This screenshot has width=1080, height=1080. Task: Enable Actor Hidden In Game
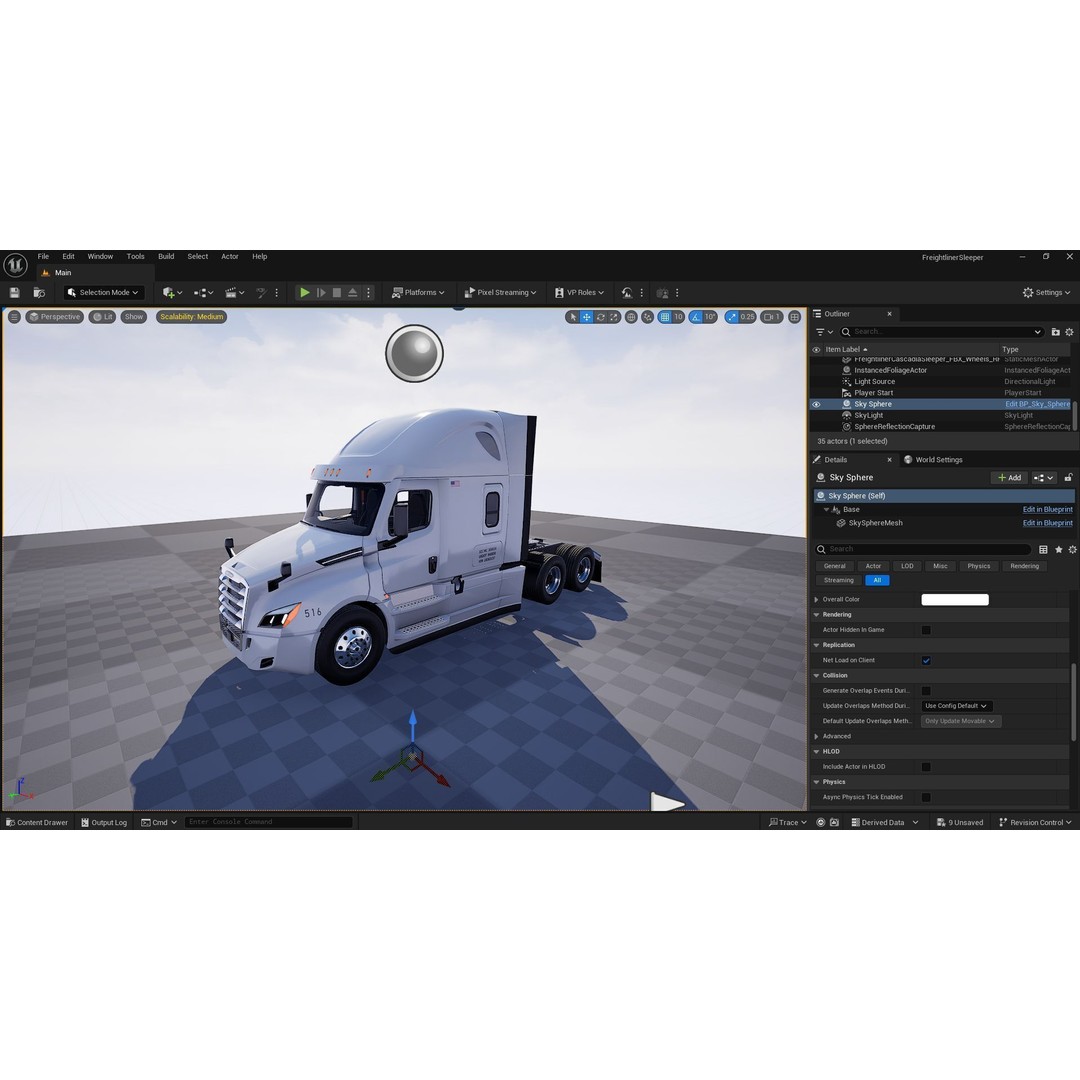[x=926, y=629]
